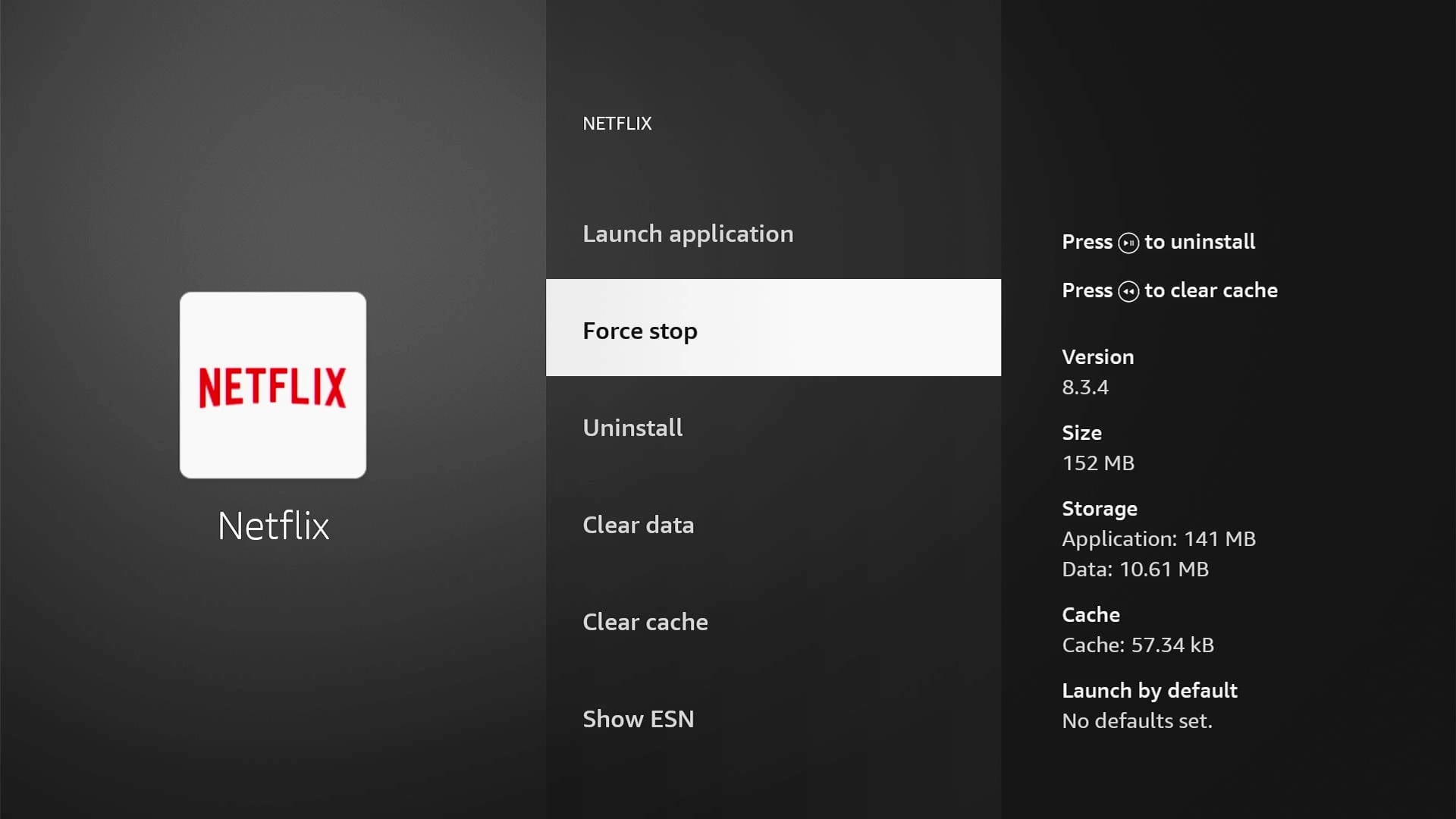Click the Netflix app logo tile
The width and height of the screenshot is (1456, 819).
tap(273, 385)
